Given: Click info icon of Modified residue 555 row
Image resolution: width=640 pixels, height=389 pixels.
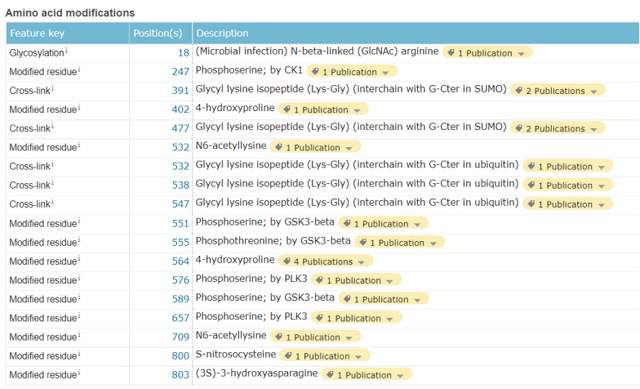Looking at the screenshot, I should (79, 240).
